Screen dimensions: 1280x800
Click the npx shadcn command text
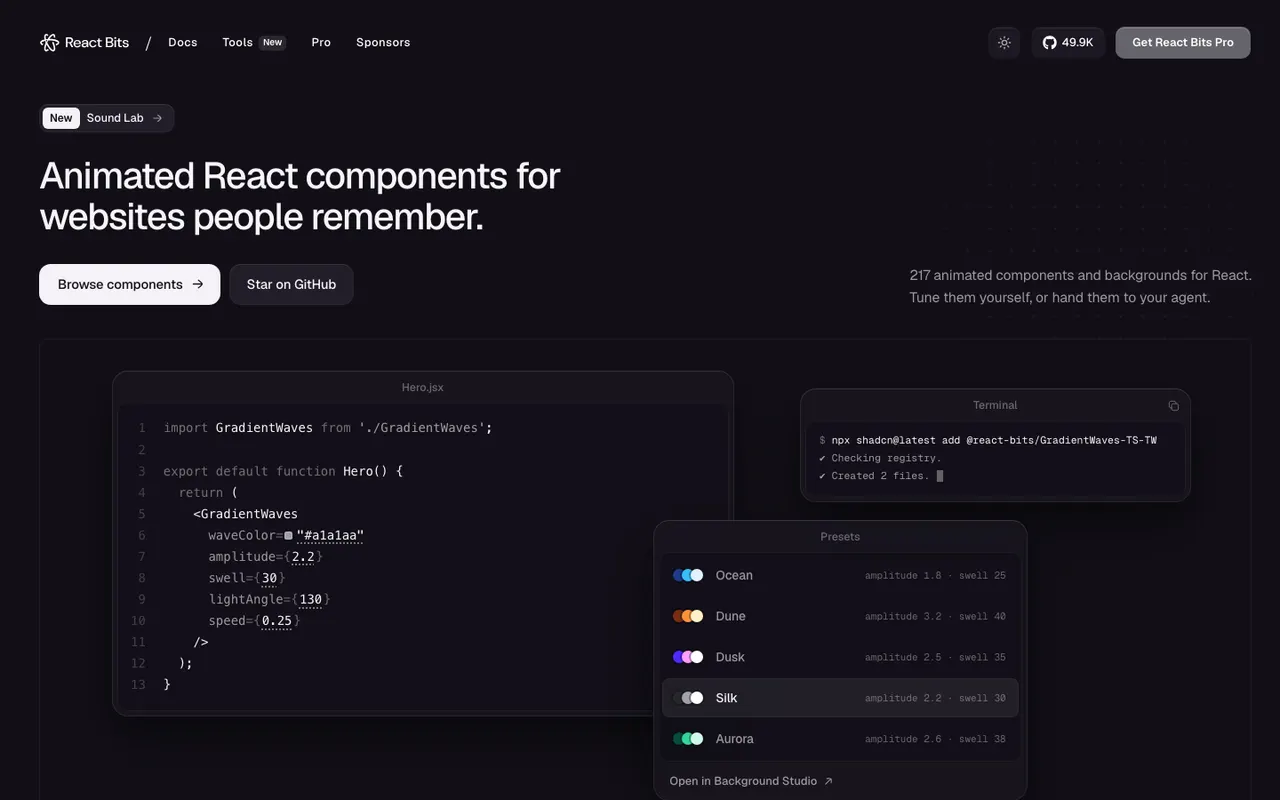[994, 440]
